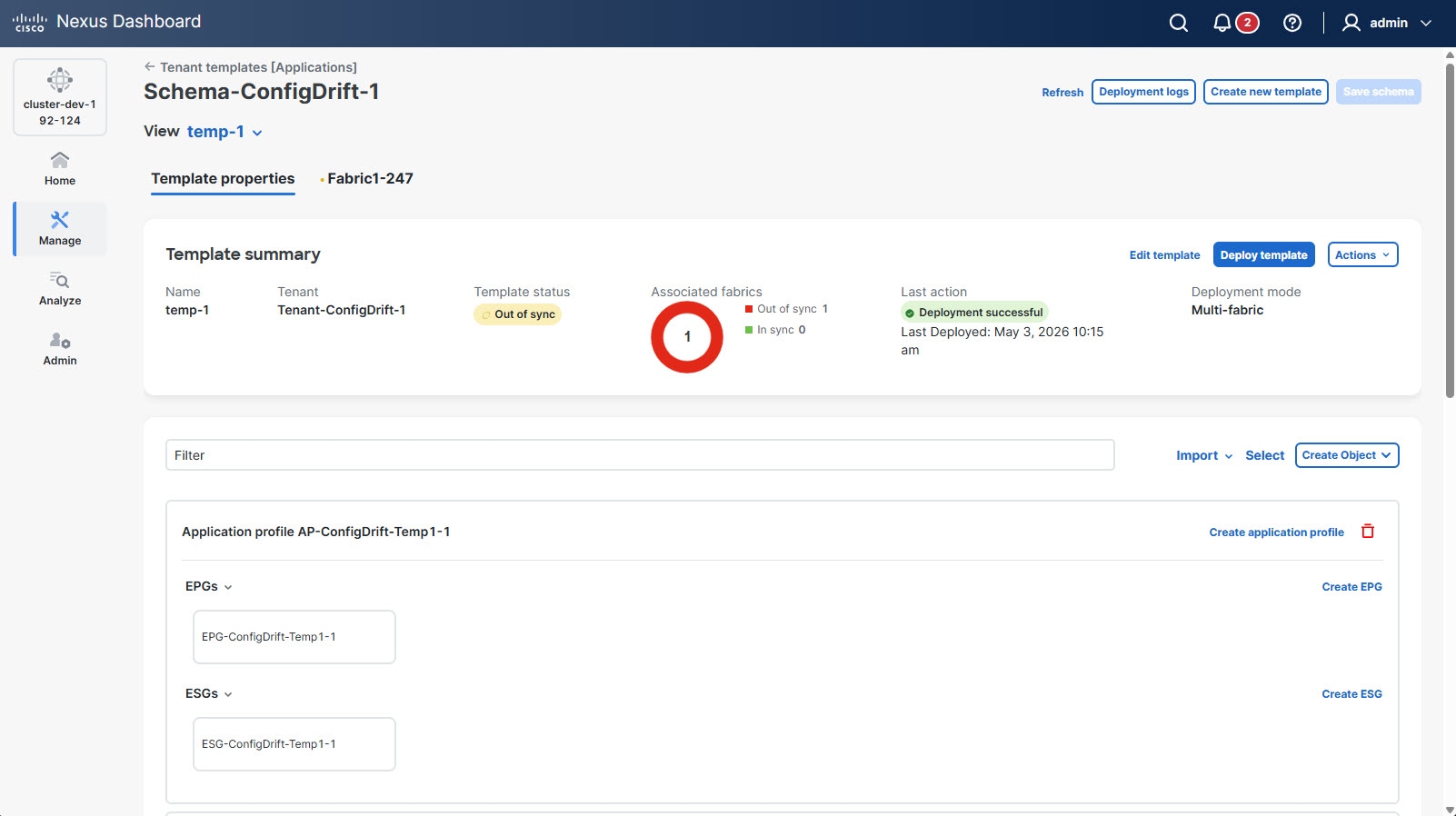Select the cluster-dev-1 cluster tile

pyautogui.click(x=60, y=97)
